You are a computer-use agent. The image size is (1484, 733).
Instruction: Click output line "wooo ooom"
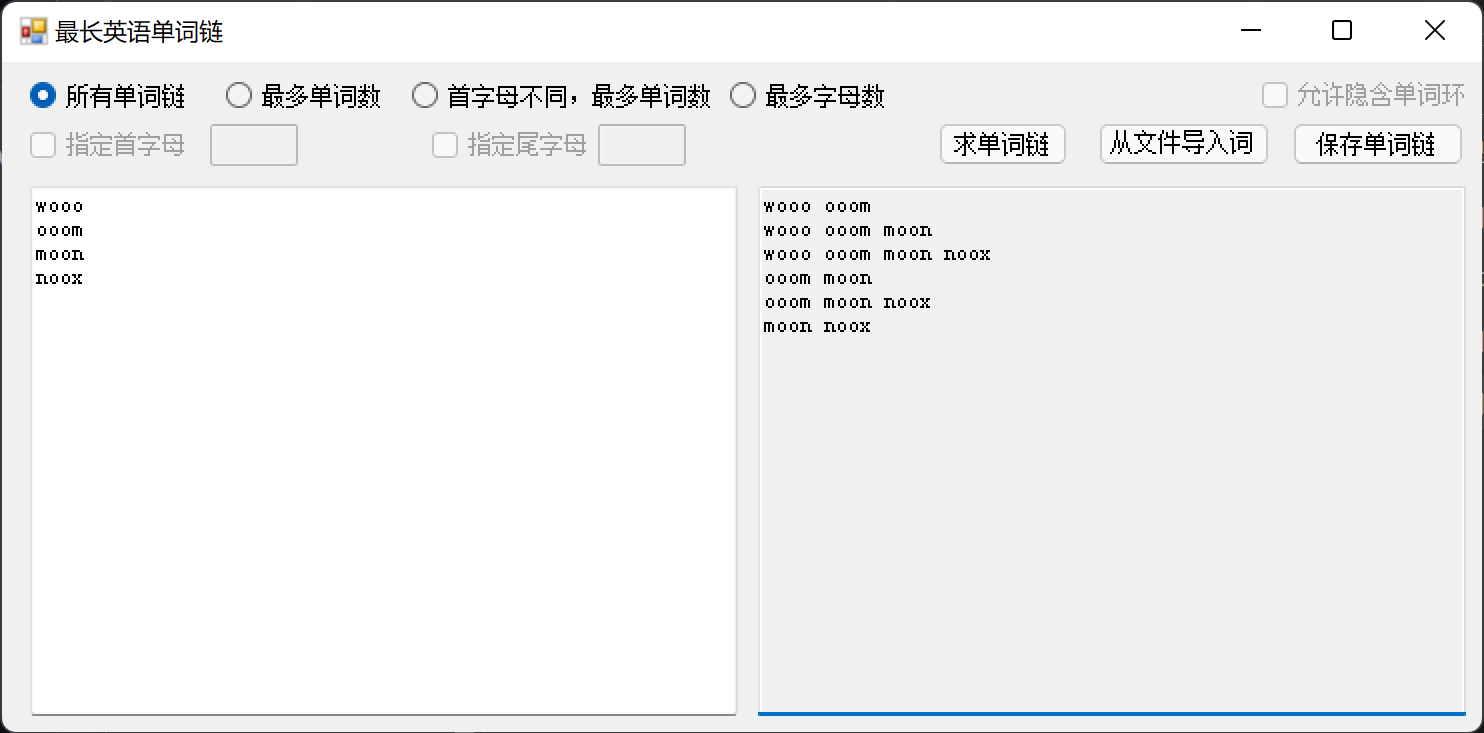pos(818,207)
